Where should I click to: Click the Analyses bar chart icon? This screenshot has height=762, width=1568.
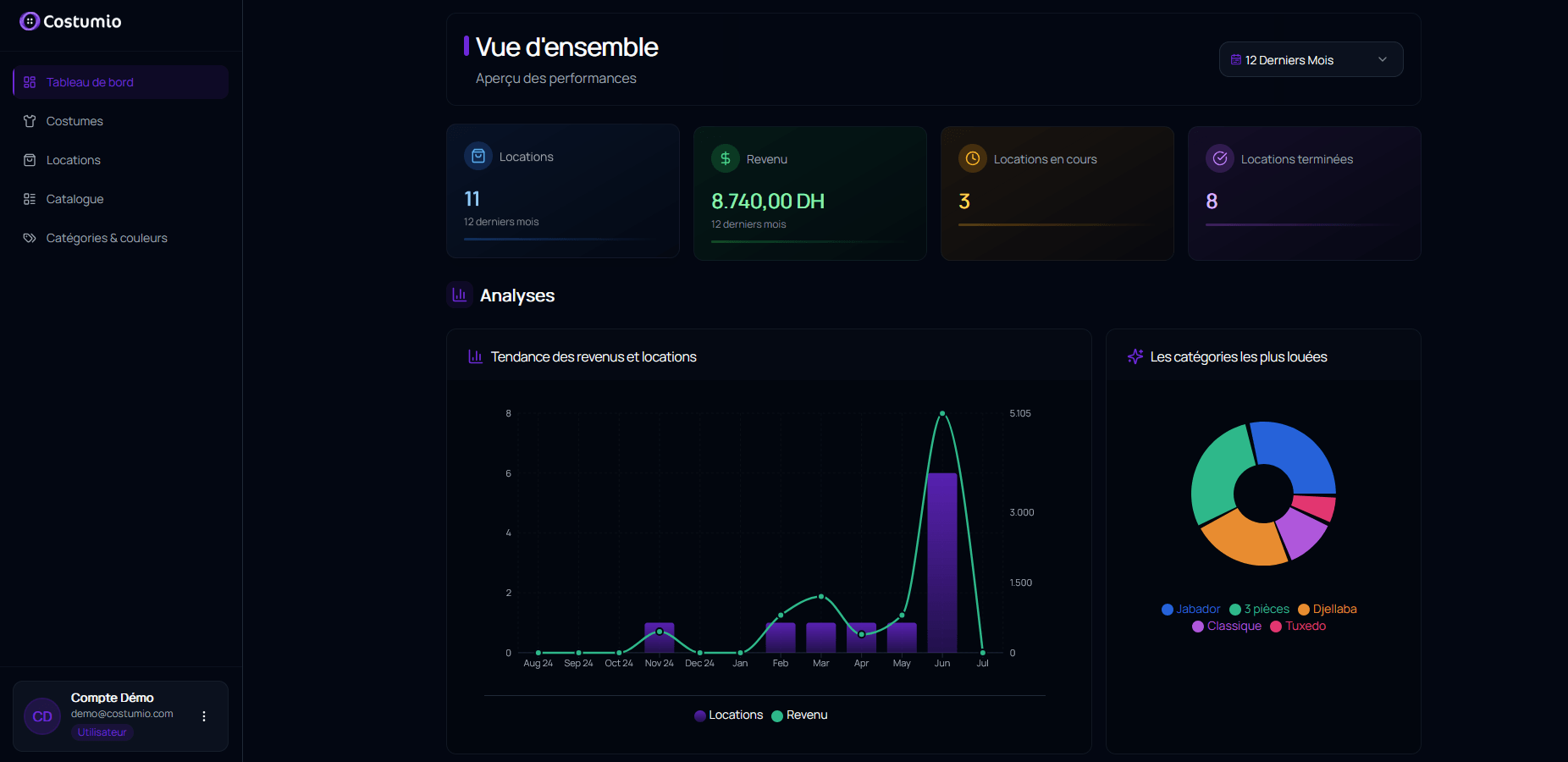459,295
